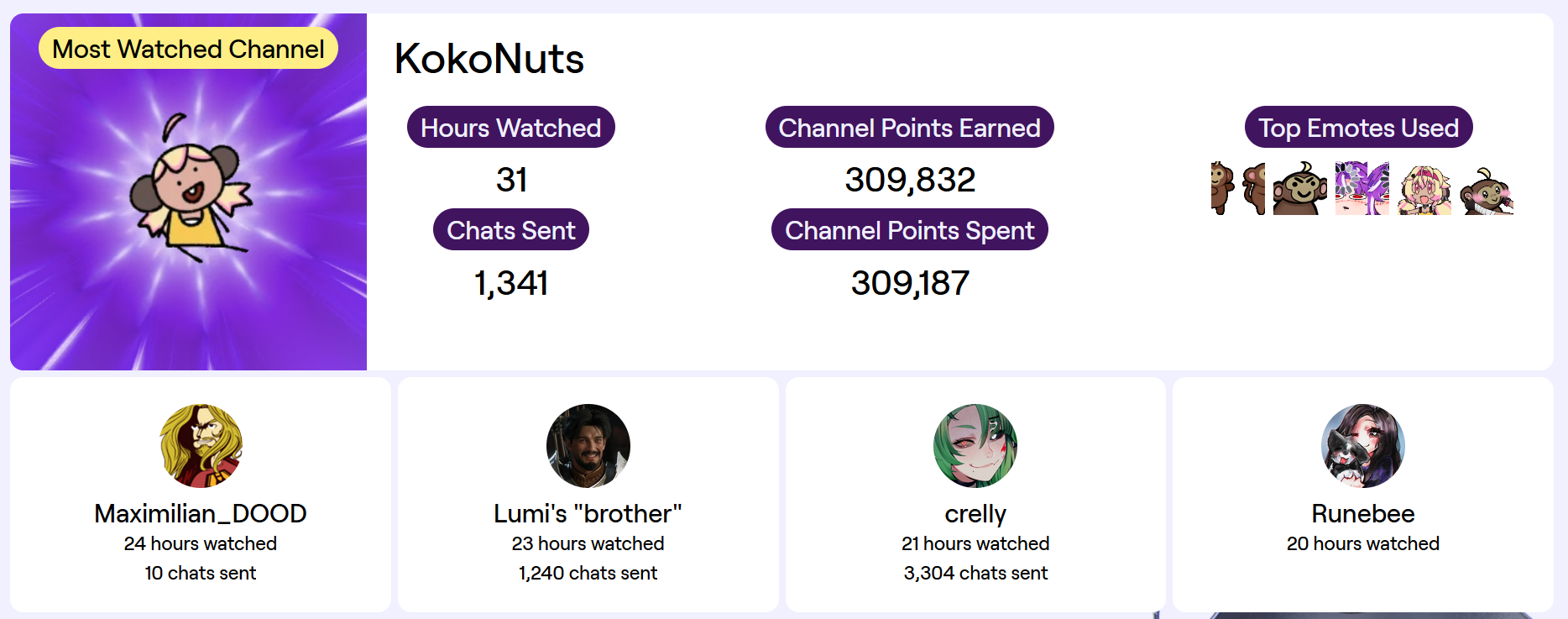1568x619 pixels.
Task: Click the Chats Sent label
Action: [x=510, y=230]
